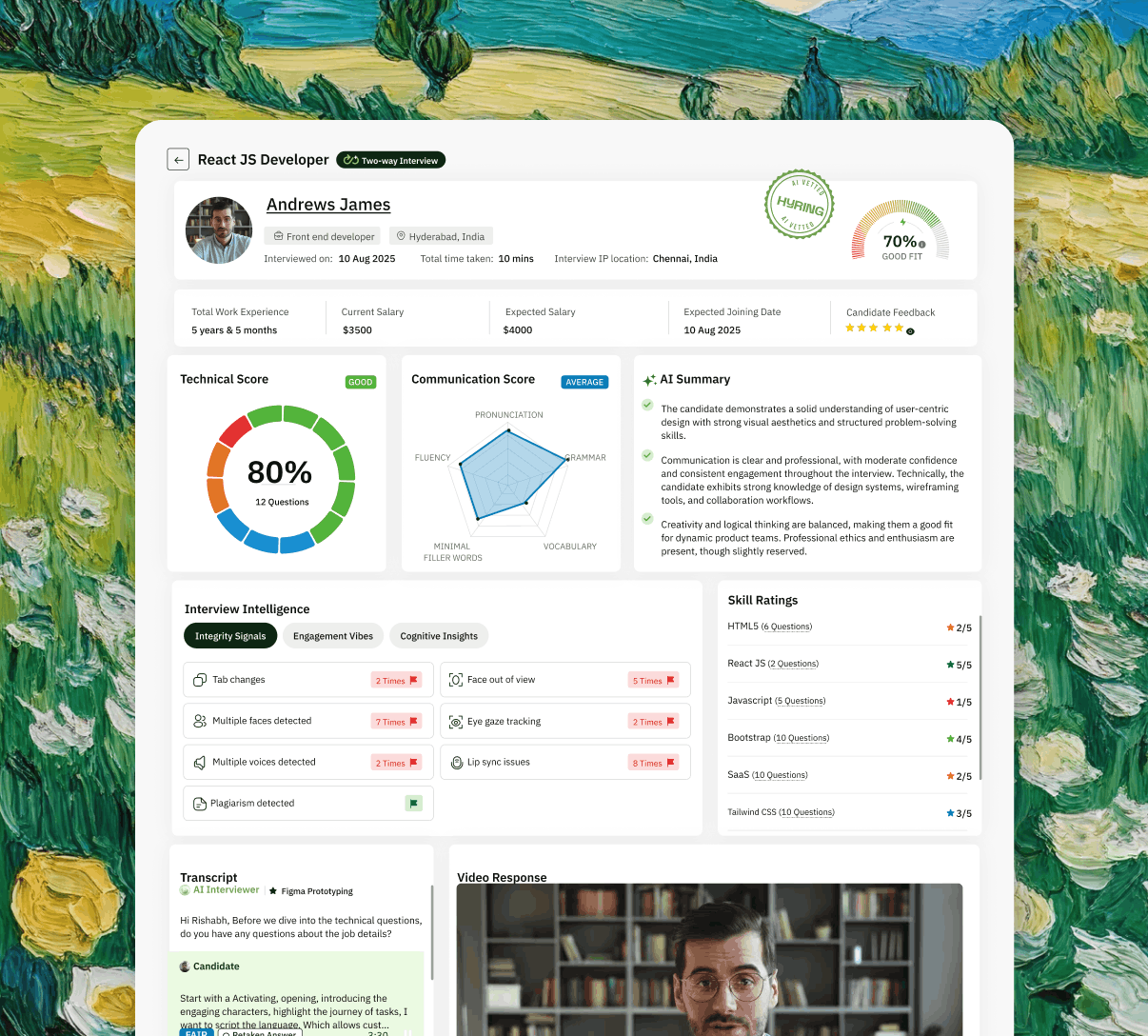Image resolution: width=1148 pixels, height=1036 pixels.
Task: Click the Multiple faces detected icon
Action: [200, 721]
